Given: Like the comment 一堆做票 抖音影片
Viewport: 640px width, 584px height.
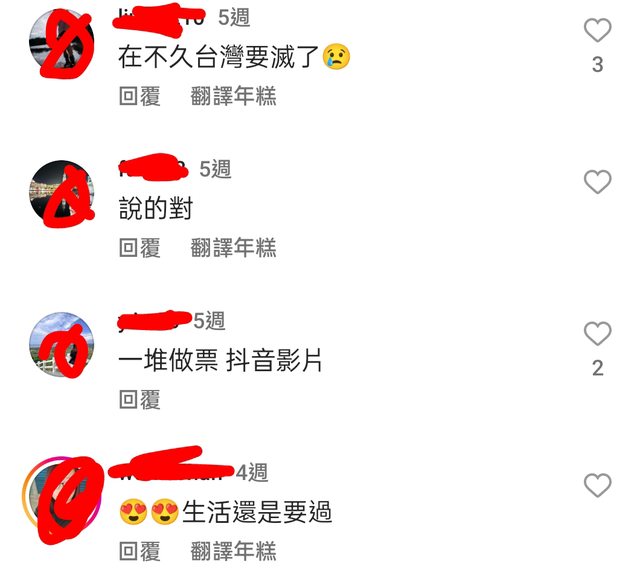Looking at the screenshot, I should coord(598,333).
